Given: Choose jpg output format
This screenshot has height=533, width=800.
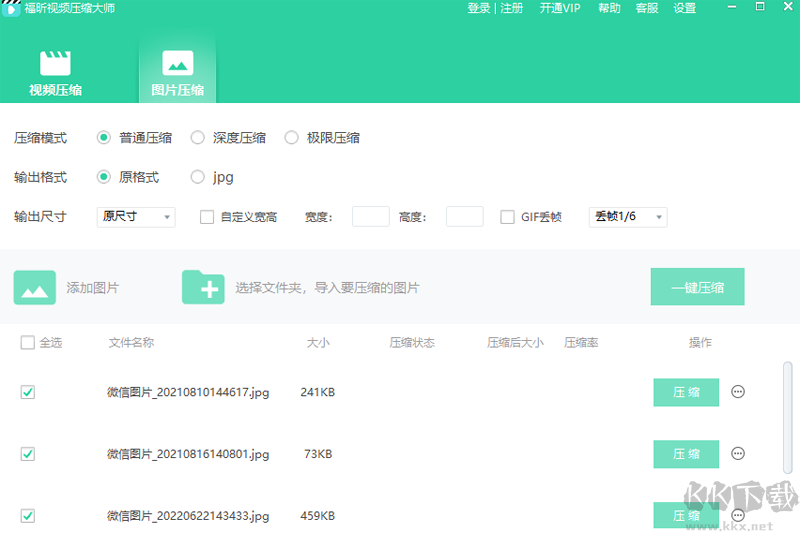Looking at the screenshot, I should [x=197, y=177].
